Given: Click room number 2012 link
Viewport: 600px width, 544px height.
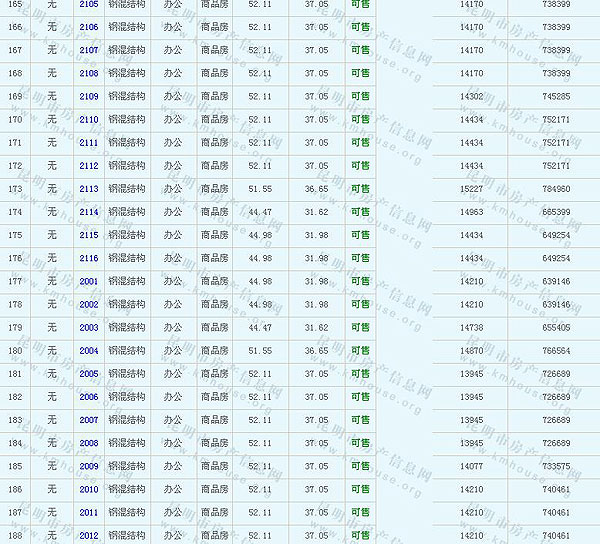Looking at the screenshot, I should pos(88,536).
